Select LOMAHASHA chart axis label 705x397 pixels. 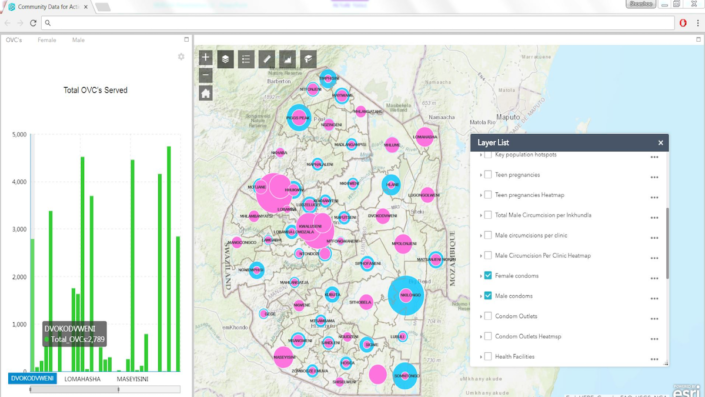click(x=82, y=379)
